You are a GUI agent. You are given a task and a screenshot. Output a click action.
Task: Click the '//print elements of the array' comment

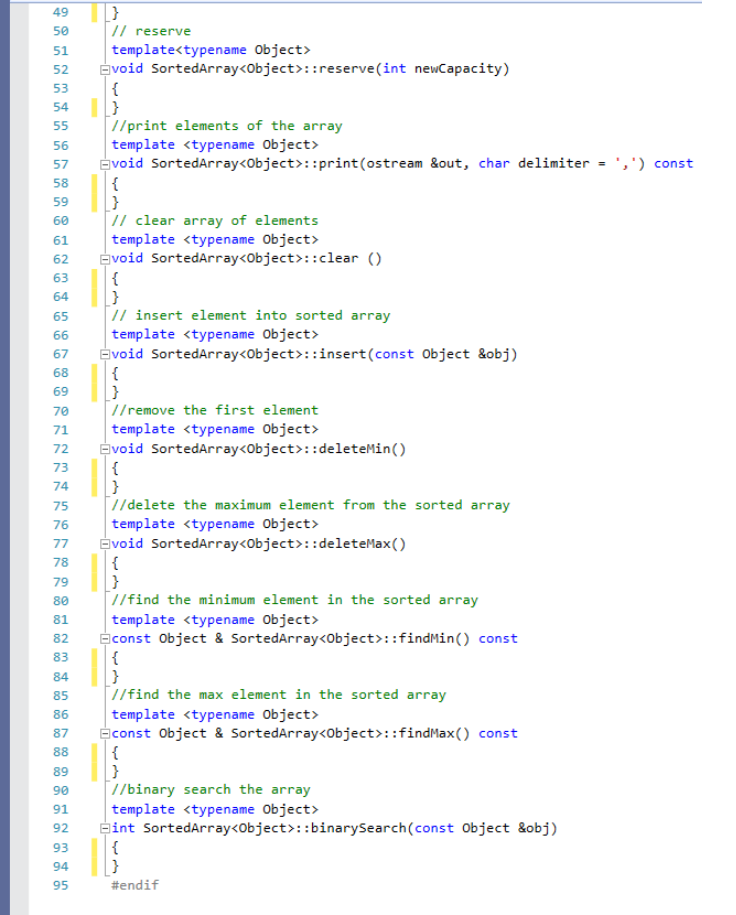point(227,126)
